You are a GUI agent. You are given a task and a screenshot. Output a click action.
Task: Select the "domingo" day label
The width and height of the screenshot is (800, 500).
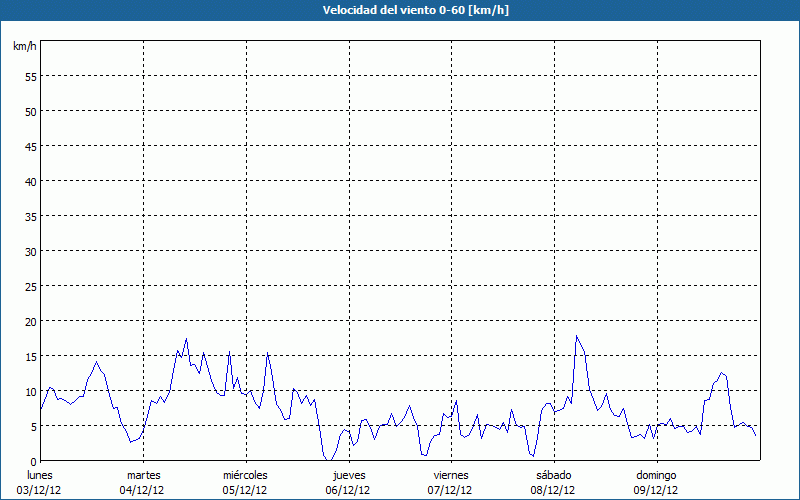tap(656, 475)
